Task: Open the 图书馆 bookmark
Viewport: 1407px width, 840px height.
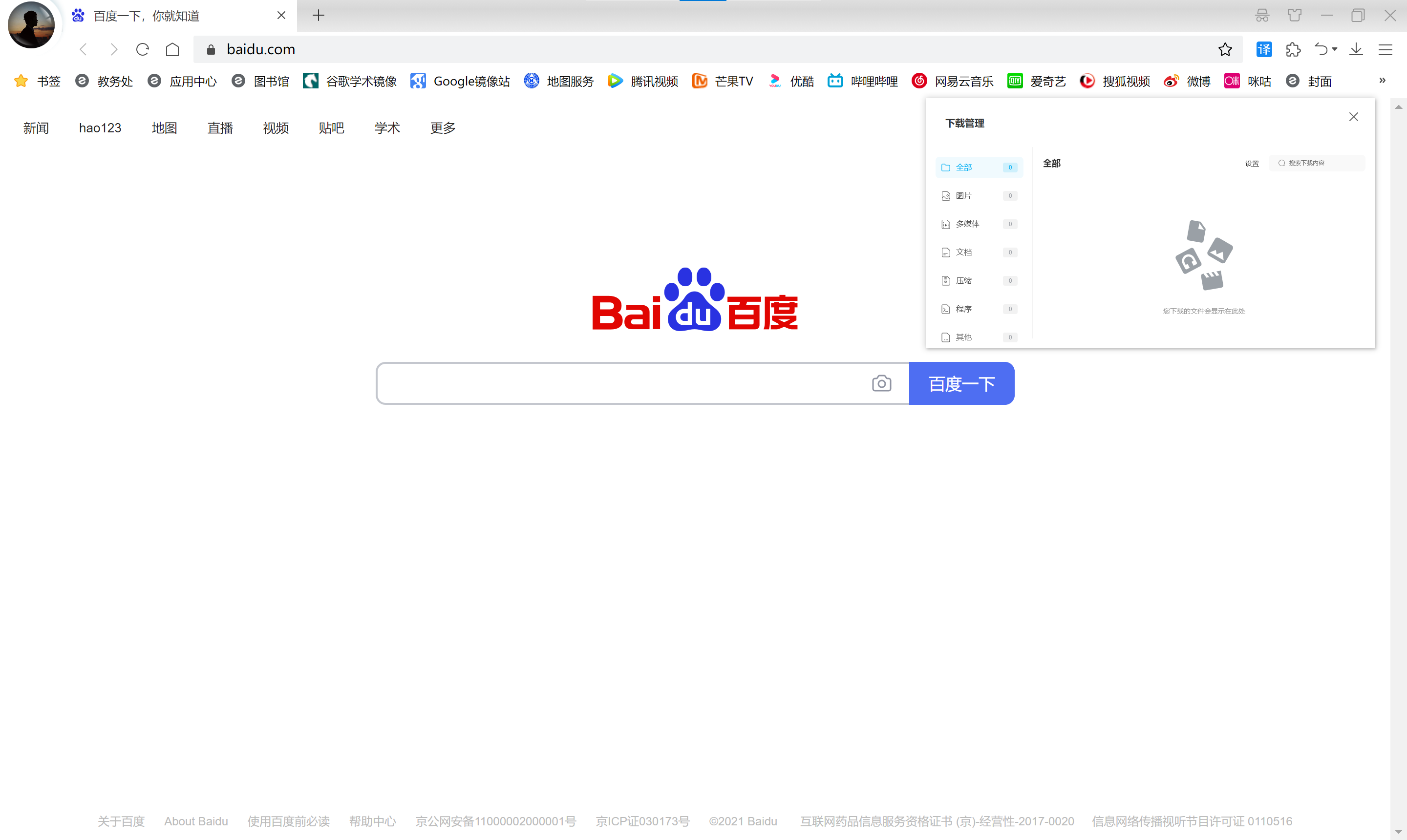Action: [x=260, y=81]
